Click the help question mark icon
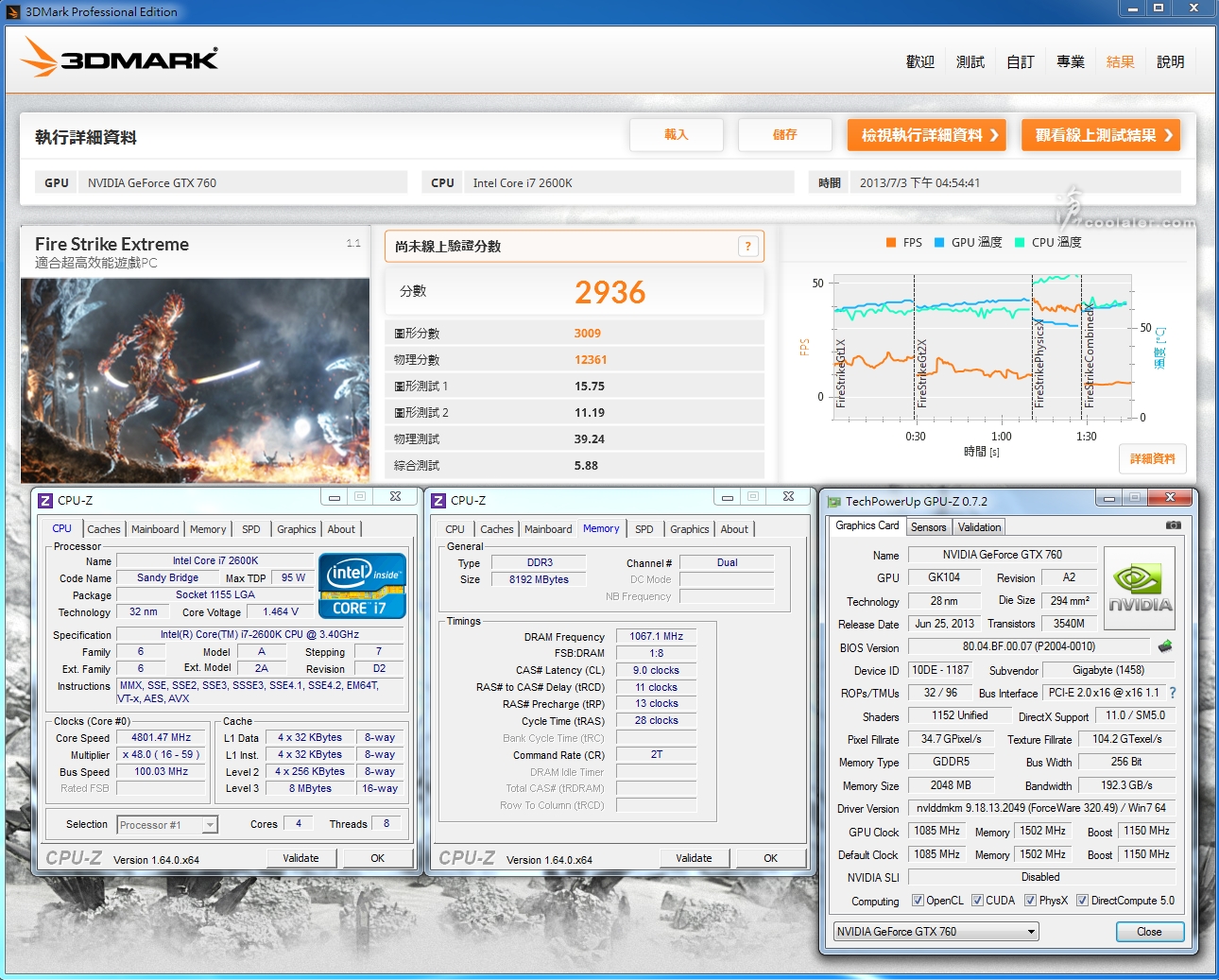Viewport: 1219px width, 980px height. 747,247
